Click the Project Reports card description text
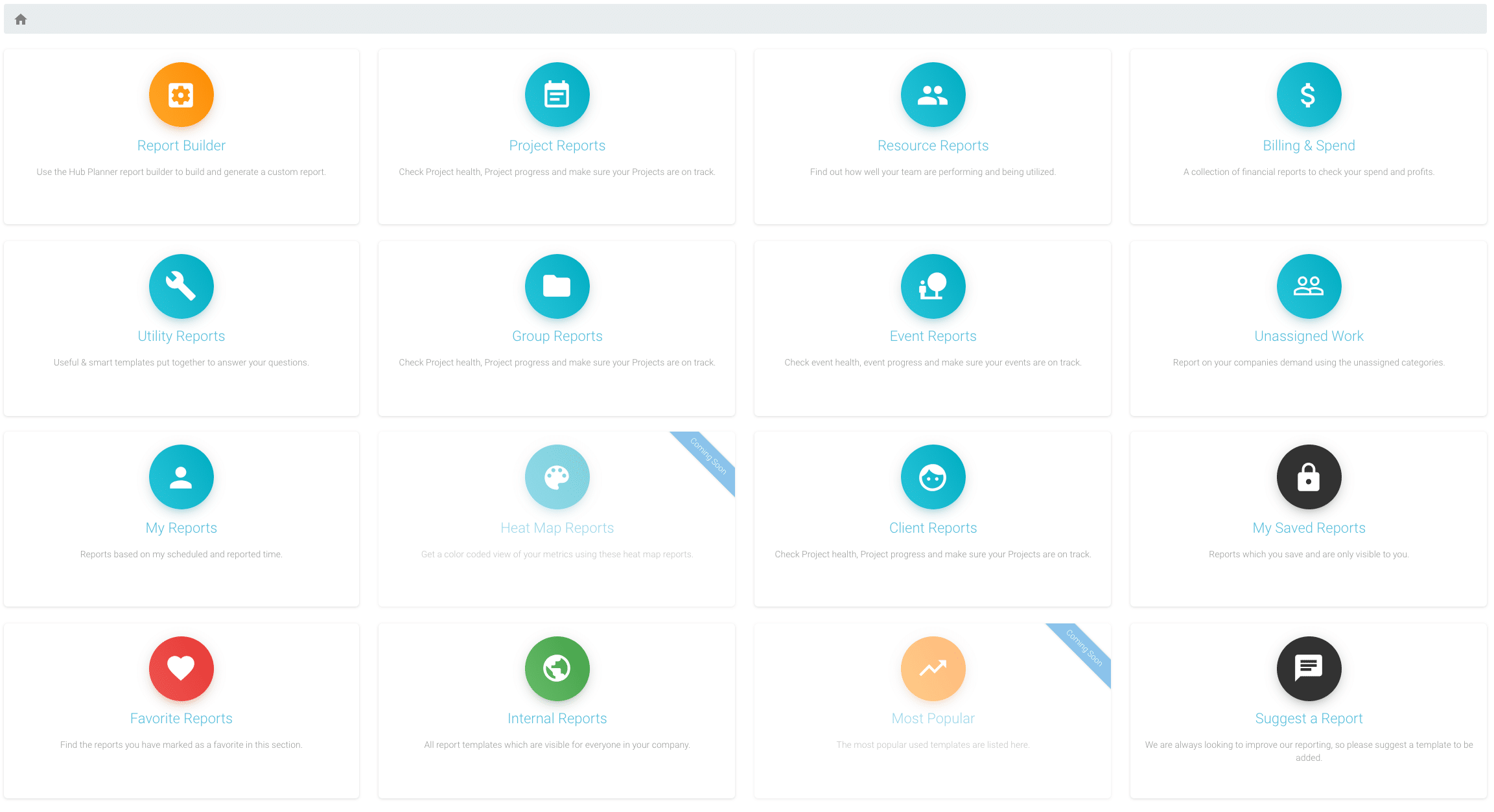Image resolution: width=1494 pixels, height=812 pixels. coord(557,172)
